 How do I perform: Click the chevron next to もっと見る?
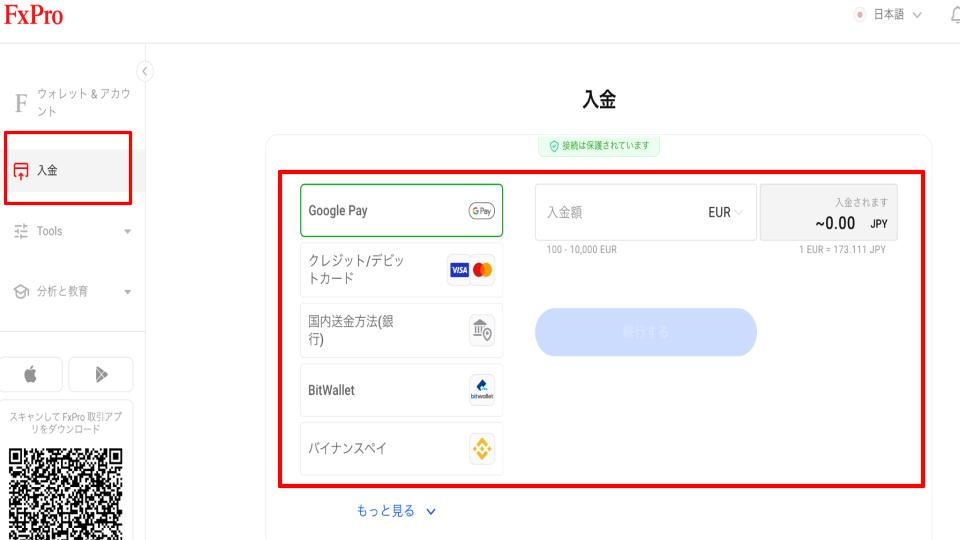[431, 512]
